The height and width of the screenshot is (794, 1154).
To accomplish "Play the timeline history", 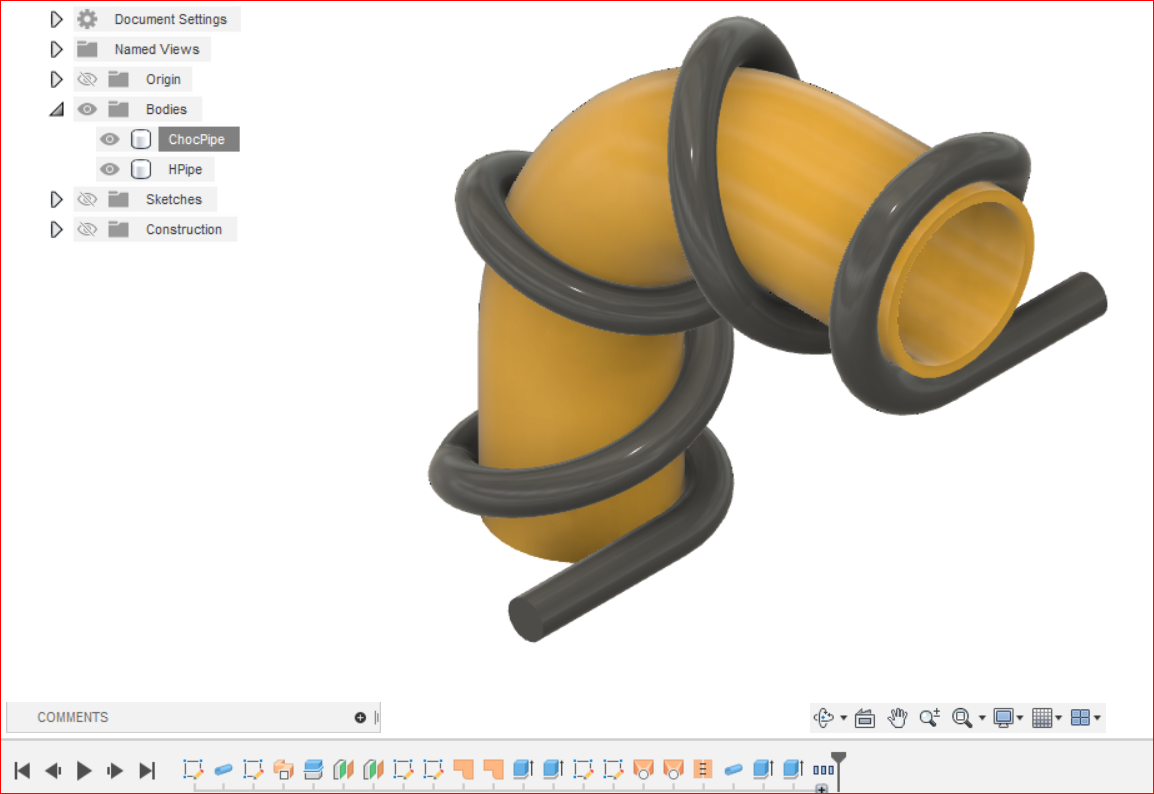I will [84, 770].
